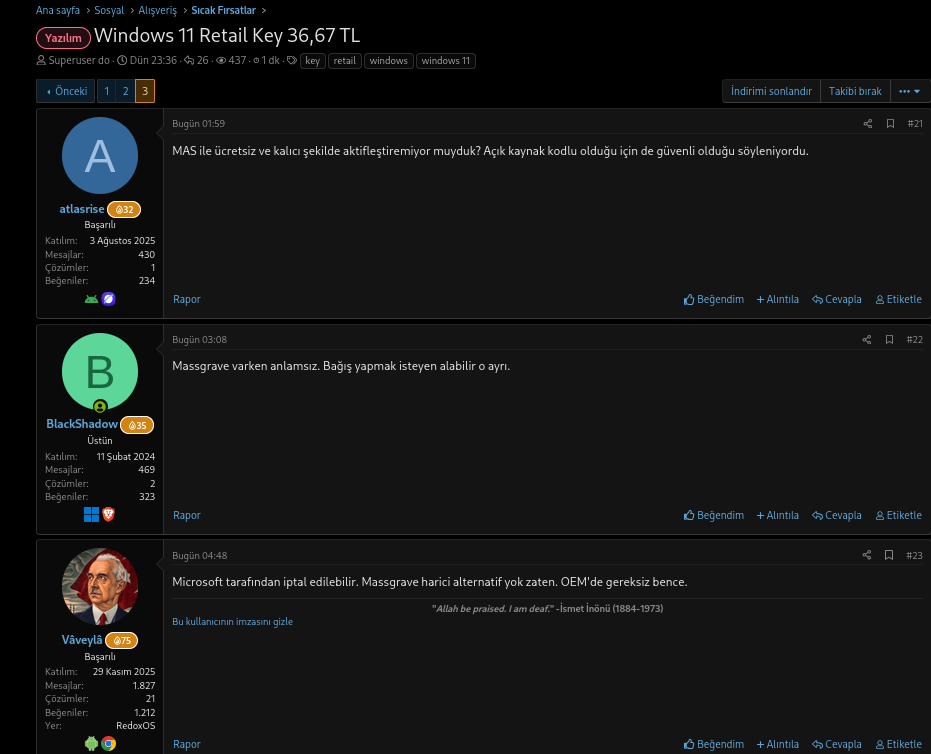
Task: Reply to Vâveylâ with Cevapla
Action: (x=837, y=744)
